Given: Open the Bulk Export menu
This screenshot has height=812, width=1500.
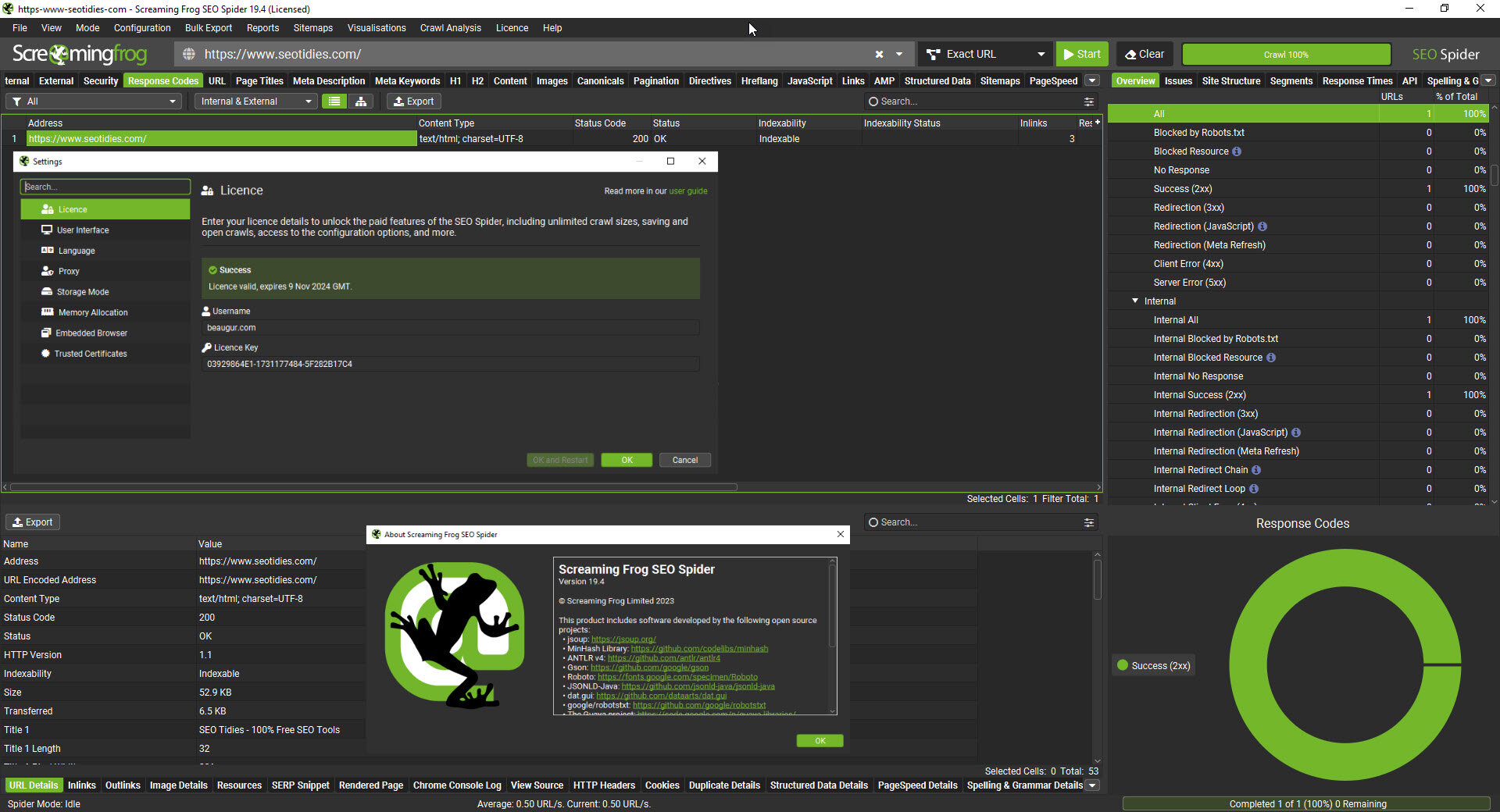Looking at the screenshot, I should click(208, 28).
